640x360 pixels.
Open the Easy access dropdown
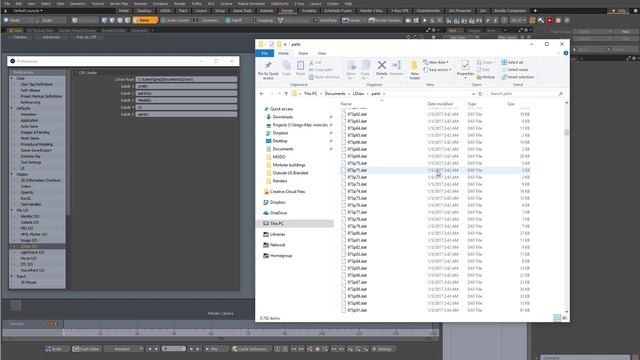pyautogui.click(x=437, y=70)
